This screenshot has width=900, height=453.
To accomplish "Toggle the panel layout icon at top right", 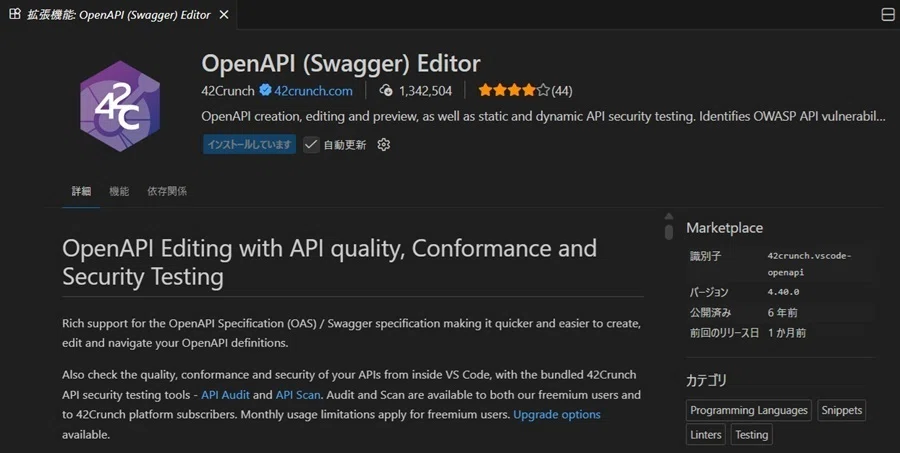I will [887, 14].
